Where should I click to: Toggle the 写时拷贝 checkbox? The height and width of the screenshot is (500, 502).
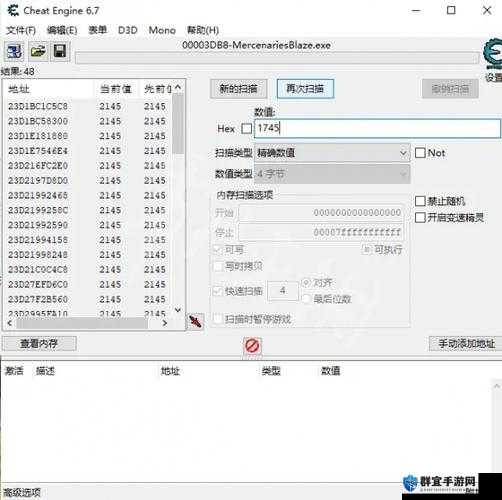pyautogui.click(x=218, y=266)
